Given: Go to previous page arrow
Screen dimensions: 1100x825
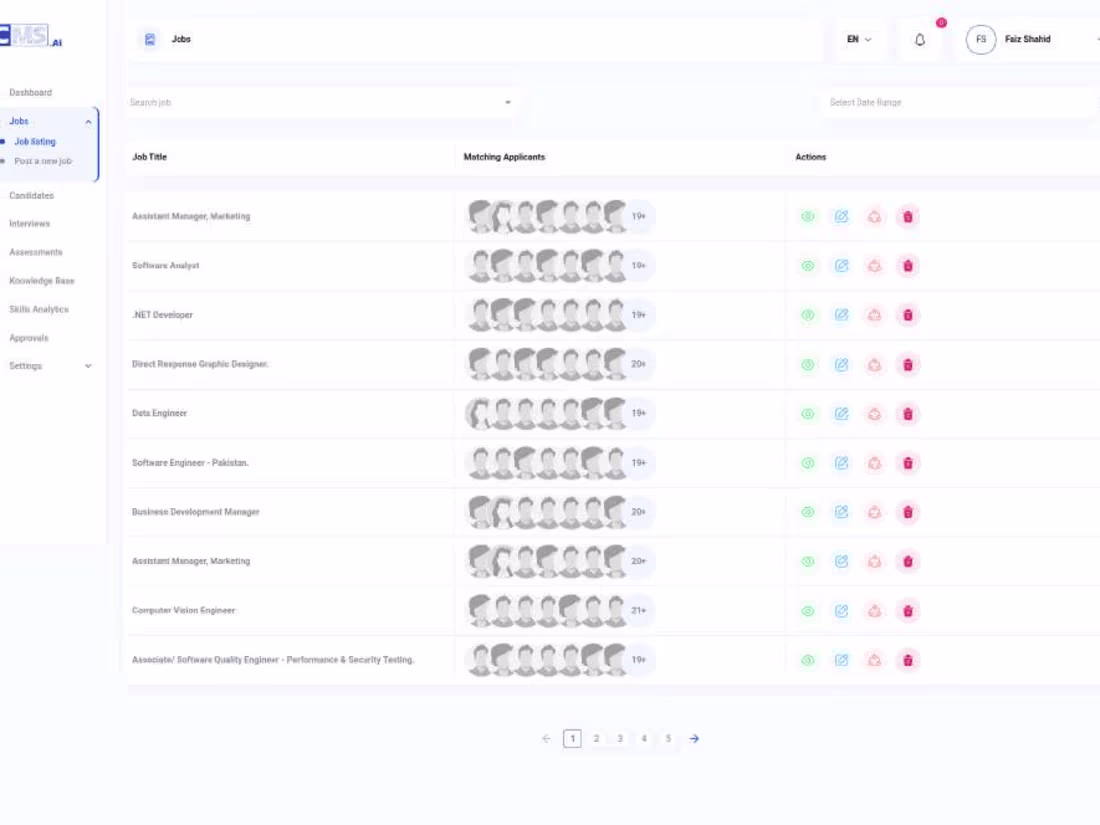Looking at the screenshot, I should click(x=546, y=739).
